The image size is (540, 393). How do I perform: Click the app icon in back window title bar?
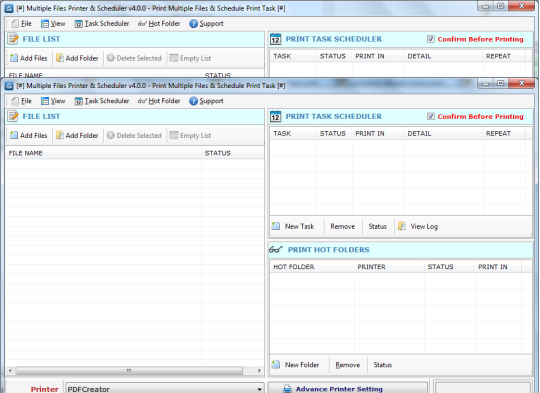click(9, 8)
